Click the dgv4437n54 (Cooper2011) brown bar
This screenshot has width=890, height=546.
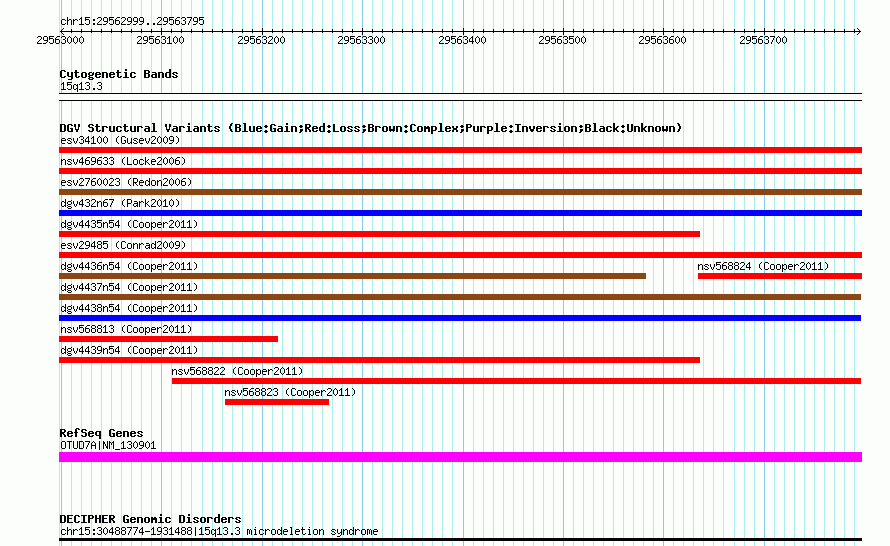tap(460, 297)
